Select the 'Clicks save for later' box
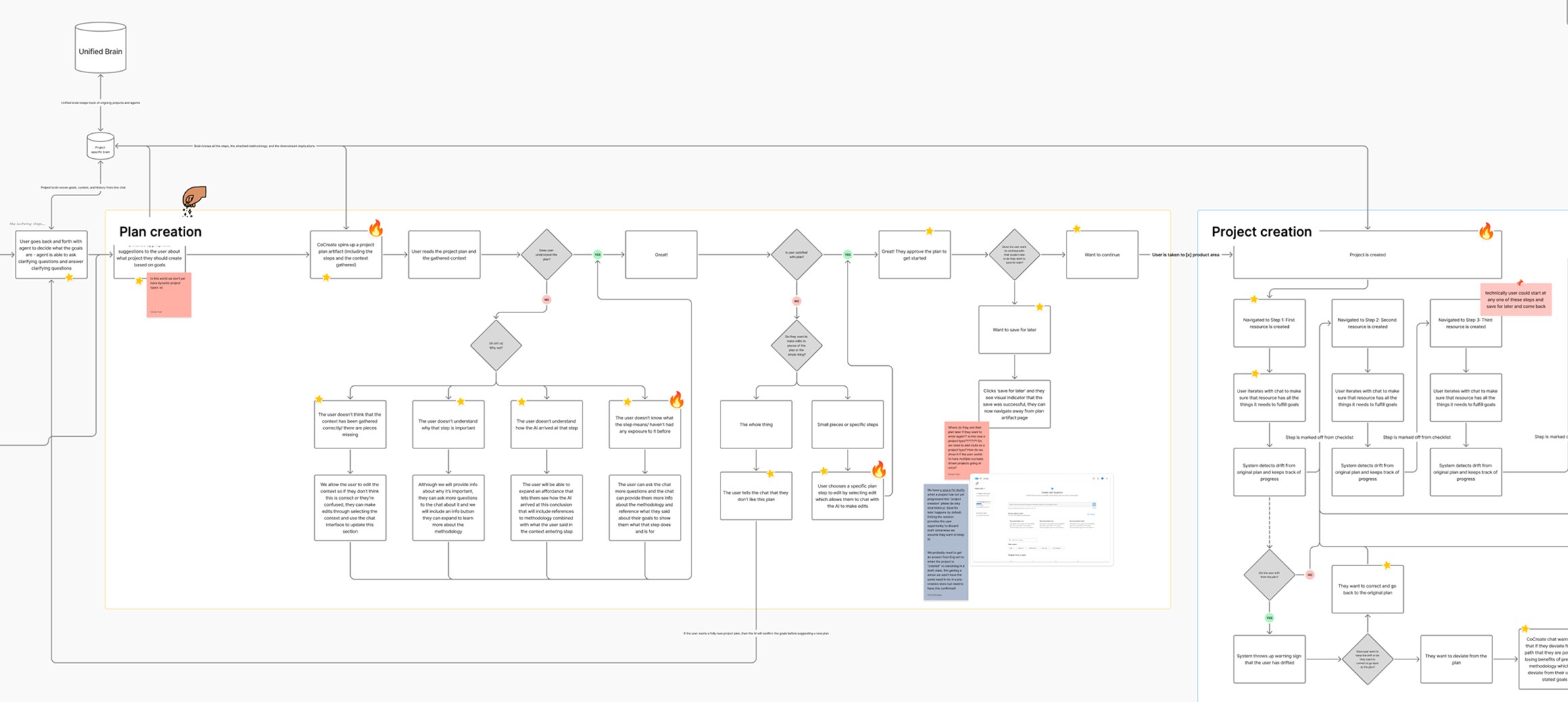The width and height of the screenshot is (1568, 702). 1014,404
